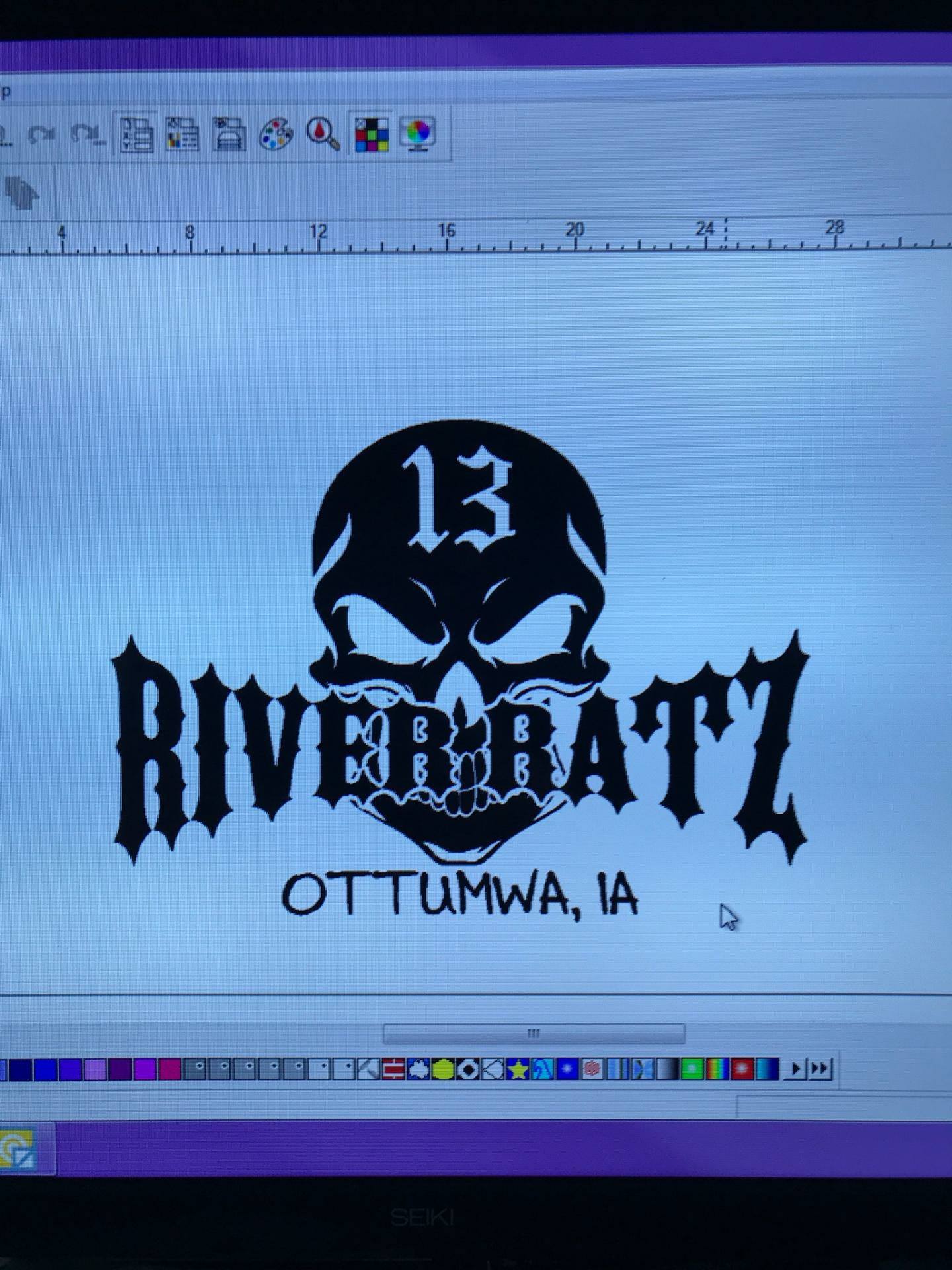Open the X/Y position editor panel icon
Viewport: 952px width, 1270px height.
(137, 134)
